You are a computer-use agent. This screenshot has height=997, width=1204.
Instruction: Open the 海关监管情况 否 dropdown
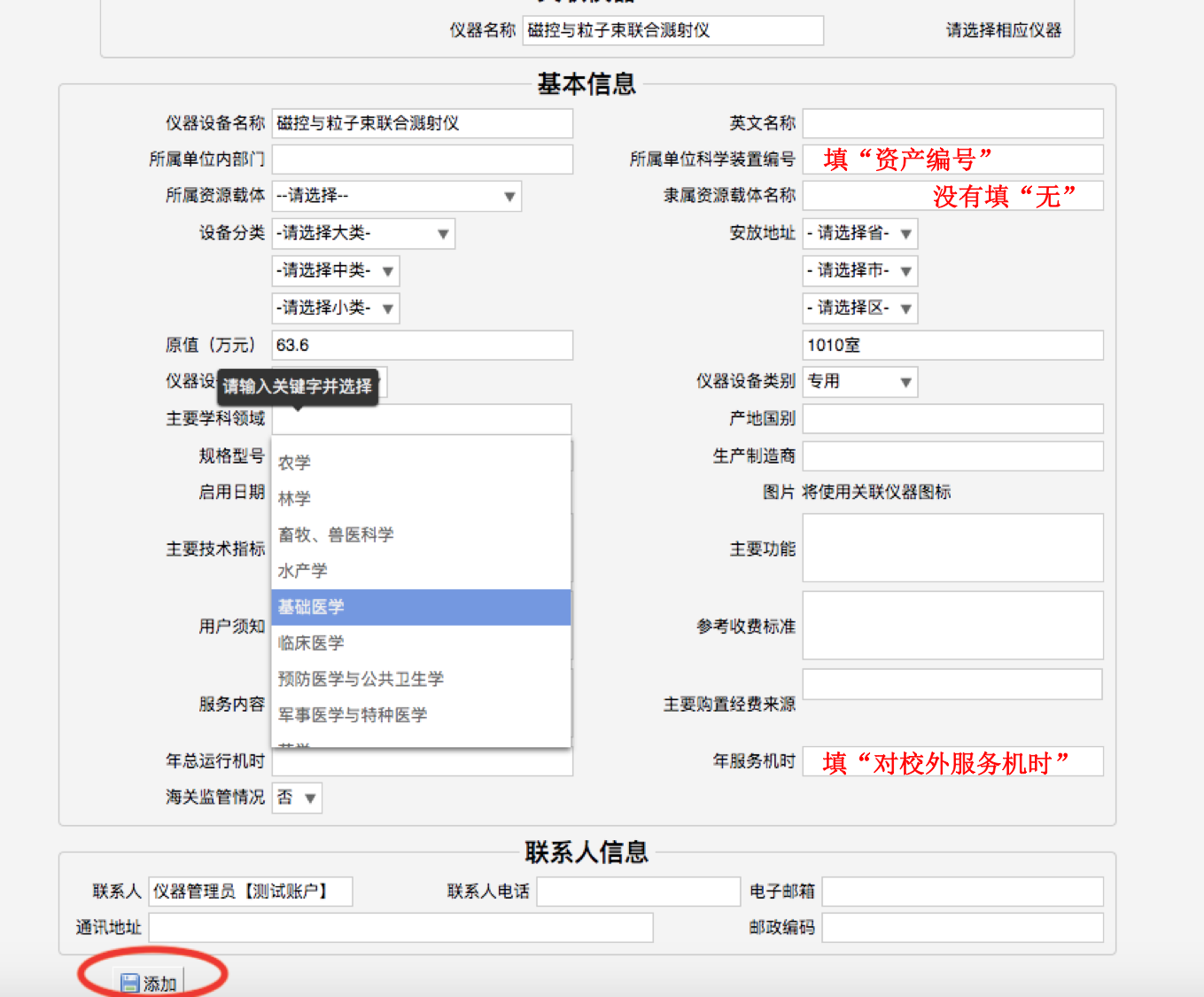click(297, 798)
